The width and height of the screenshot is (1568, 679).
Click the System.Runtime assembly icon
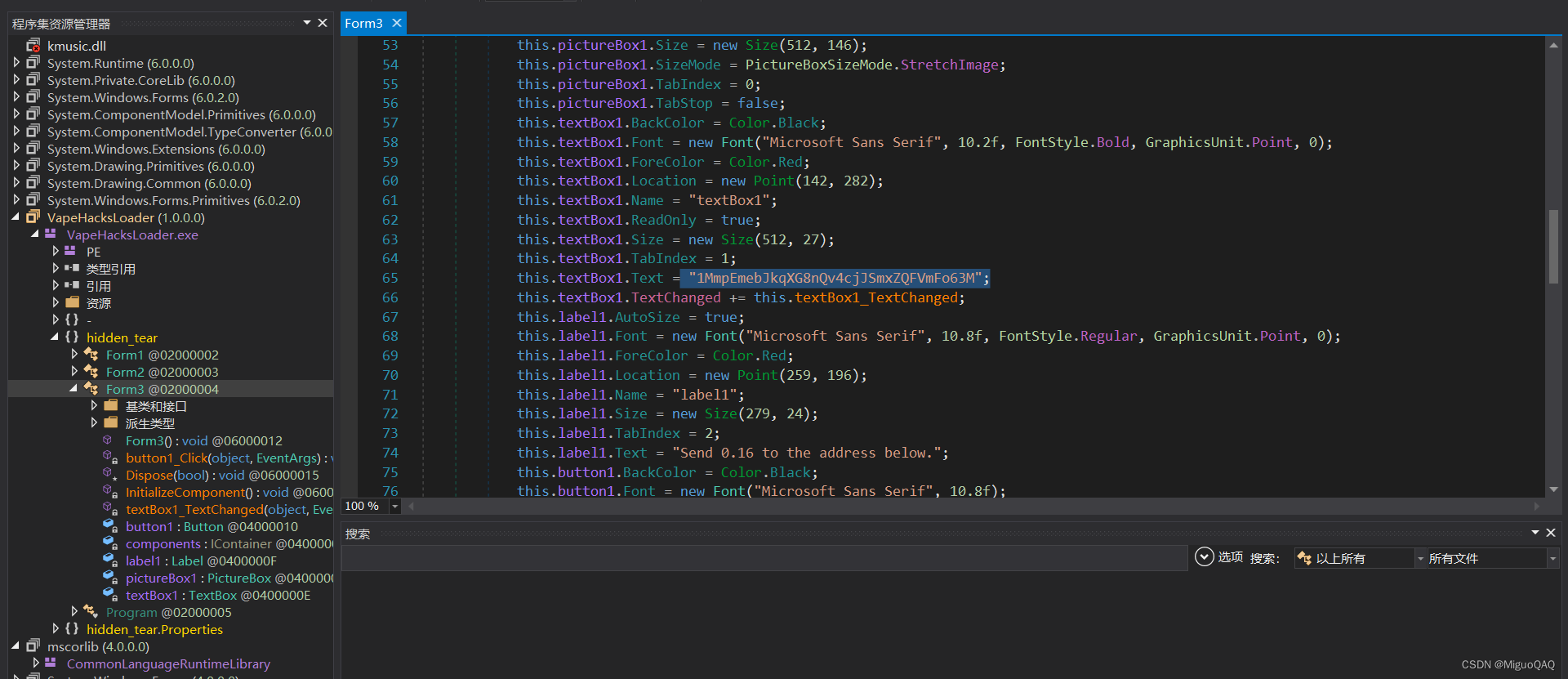coord(33,63)
